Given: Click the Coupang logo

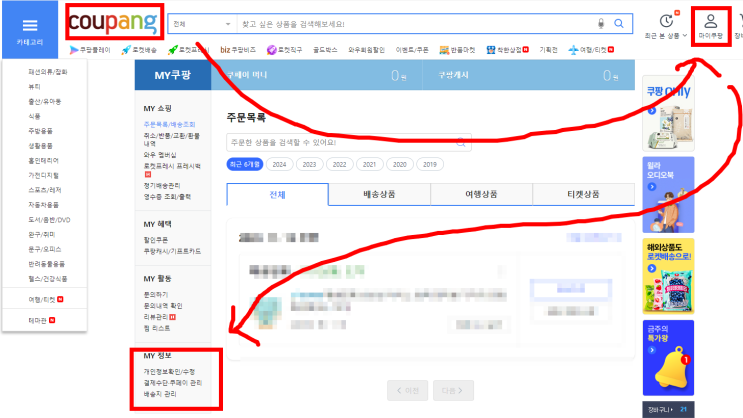Looking at the screenshot, I should [113, 22].
